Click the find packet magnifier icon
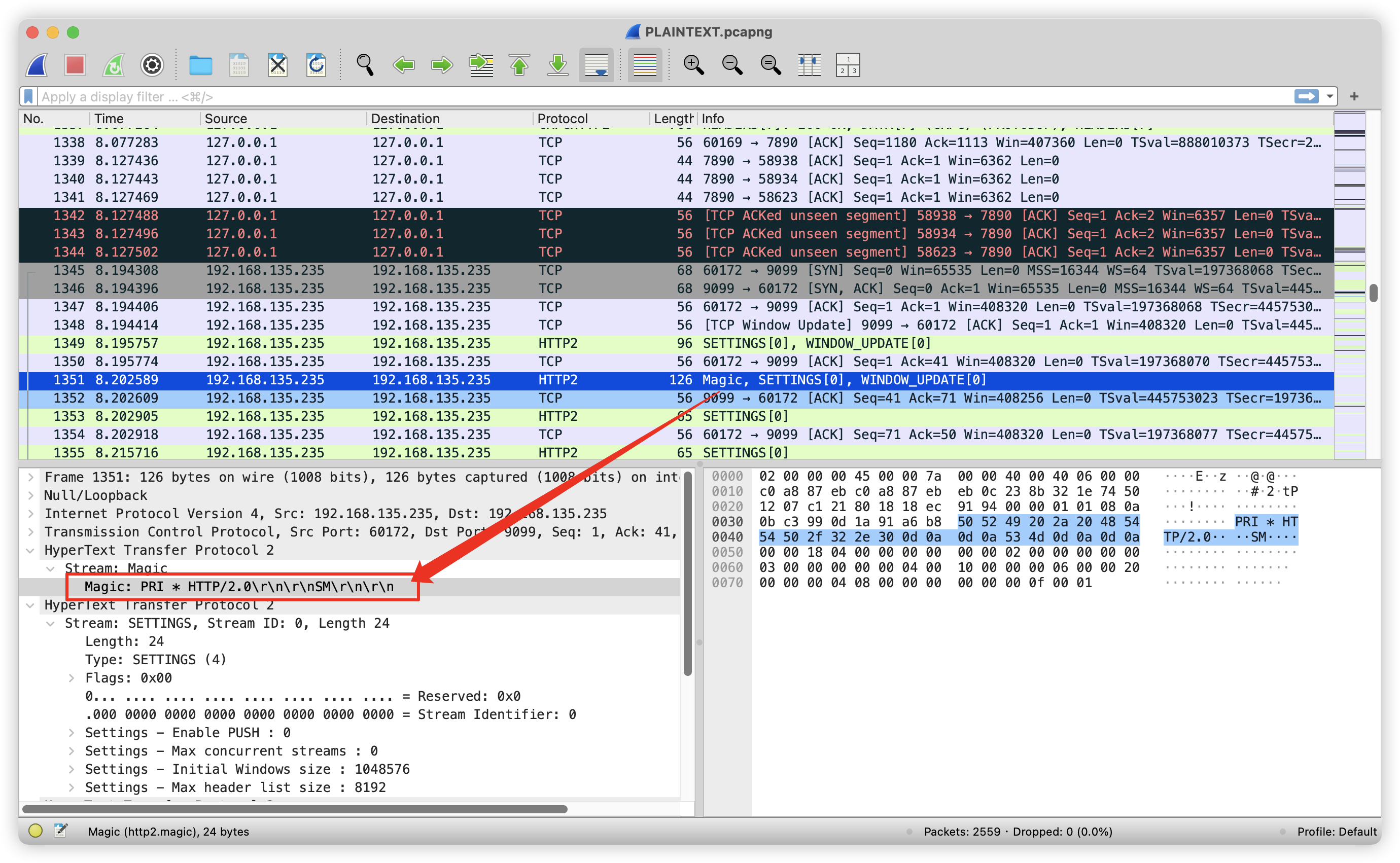This screenshot has height=863, width=1400. [x=364, y=65]
